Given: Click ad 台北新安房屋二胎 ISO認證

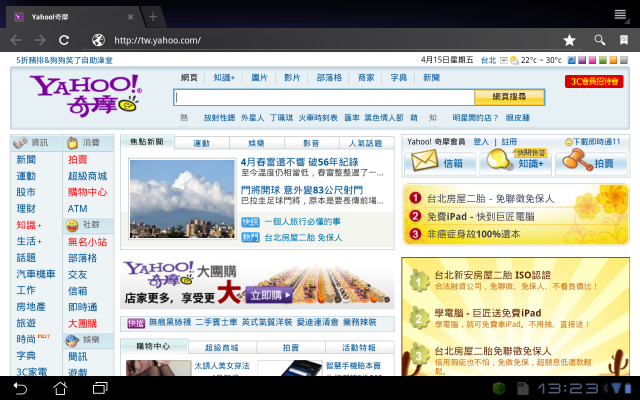Looking at the screenshot, I should coord(492,275).
